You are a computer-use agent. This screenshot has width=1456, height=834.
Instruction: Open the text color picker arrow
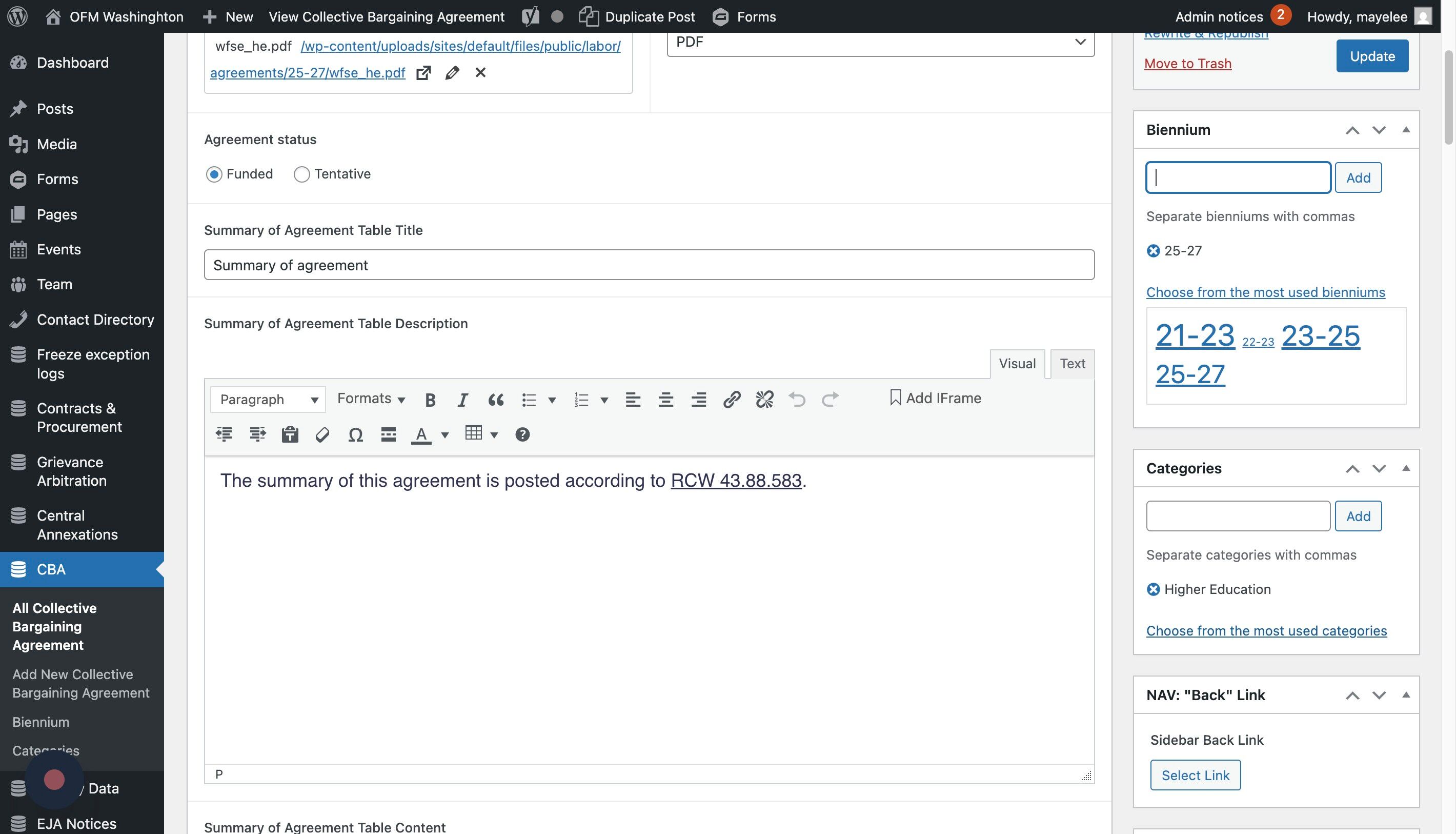coord(444,435)
